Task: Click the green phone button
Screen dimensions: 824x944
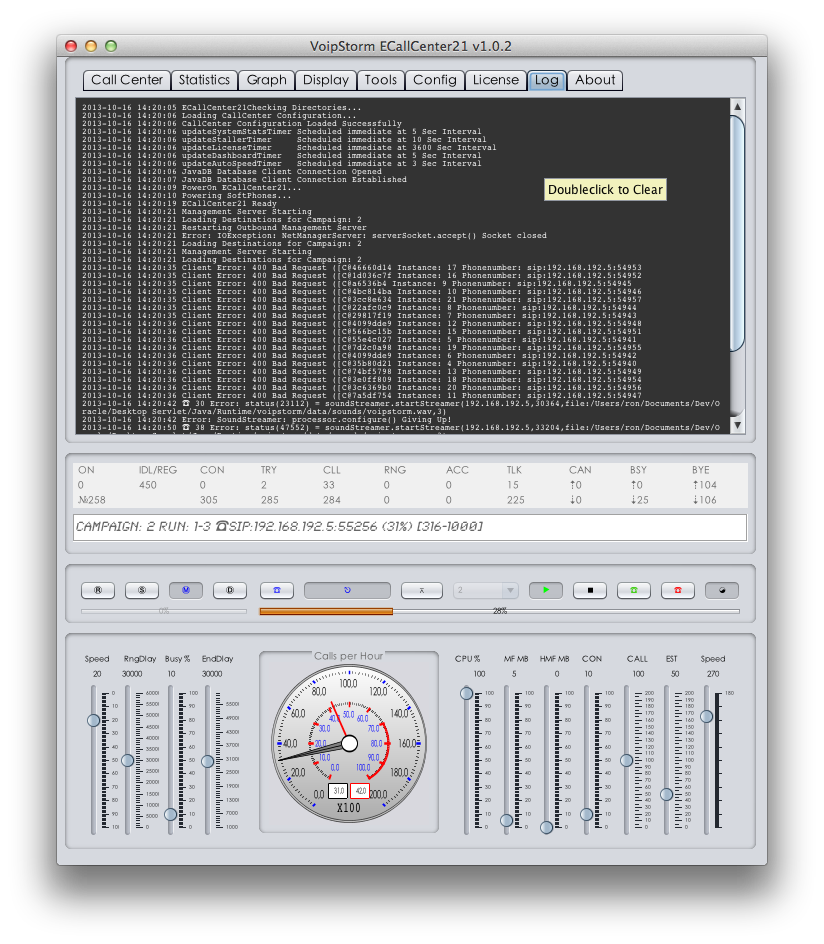Action: coord(634,590)
